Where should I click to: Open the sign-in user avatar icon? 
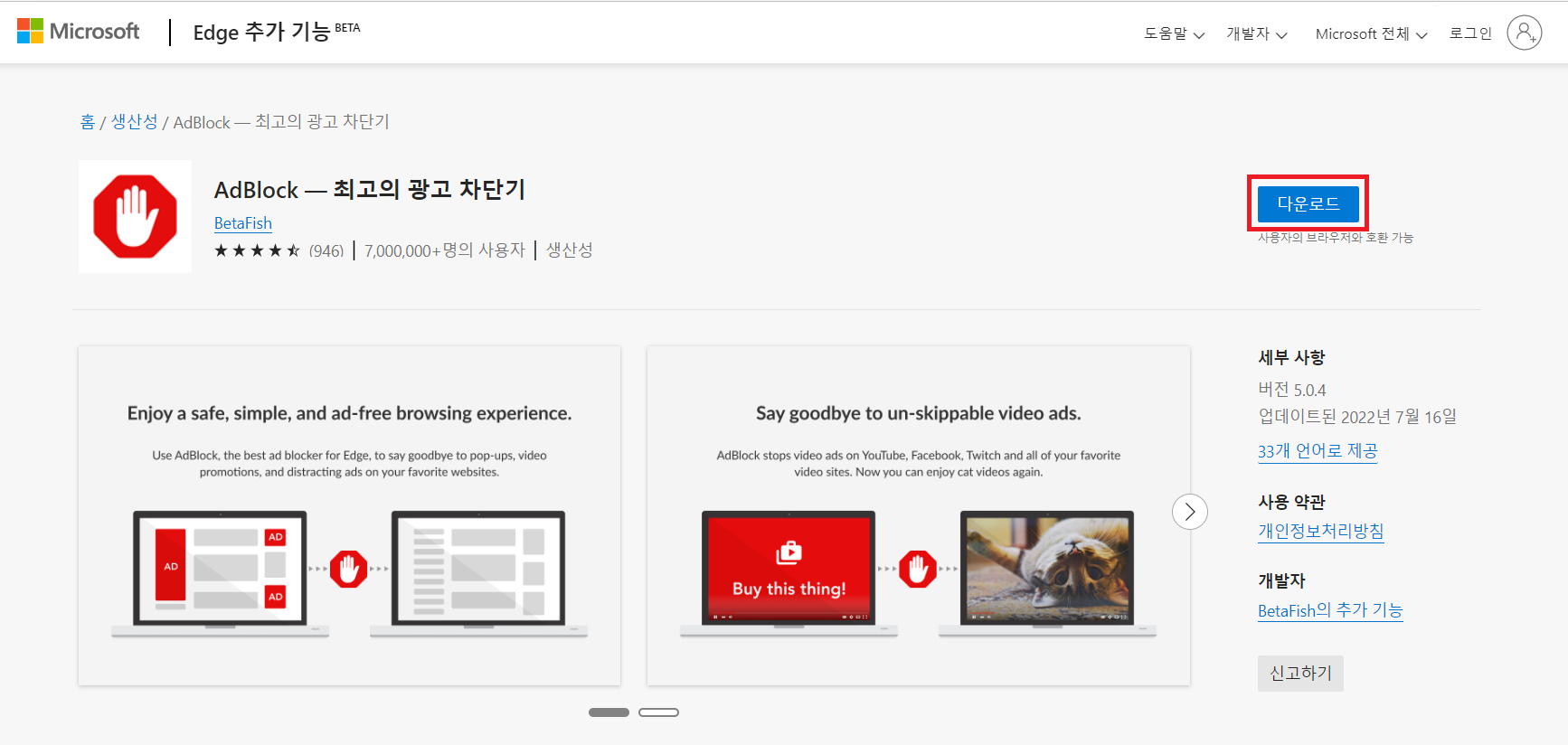point(1524,33)
